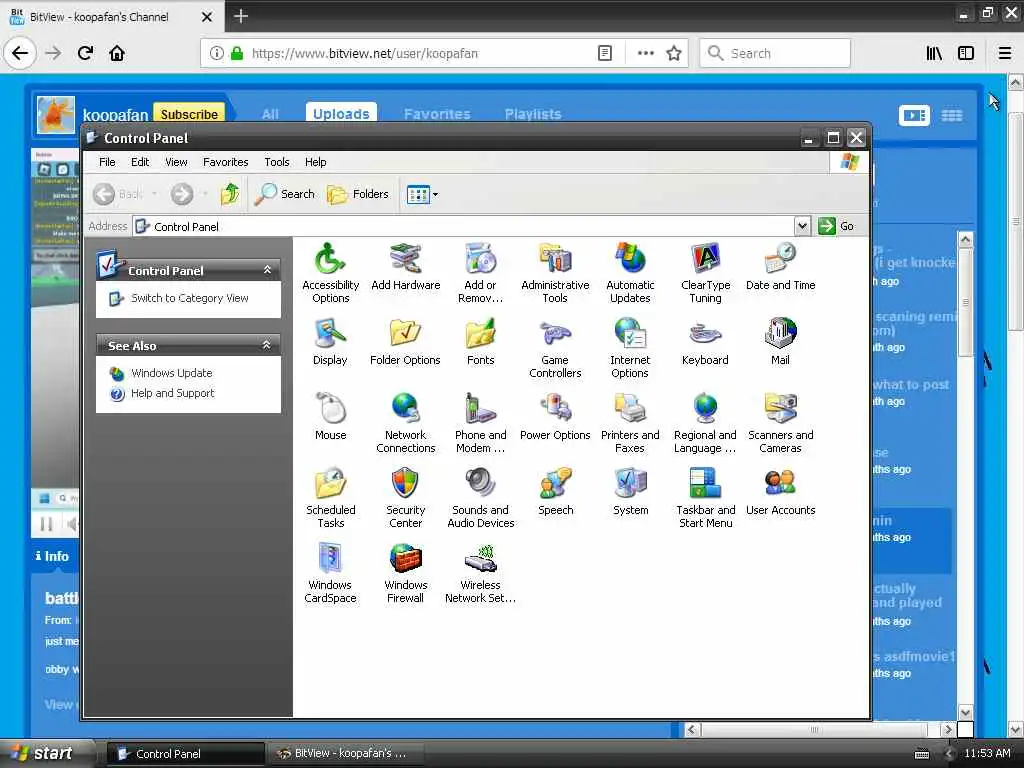Expand the Address bar dropdown
Screen dimensions: 1024x768
[802, 226]
